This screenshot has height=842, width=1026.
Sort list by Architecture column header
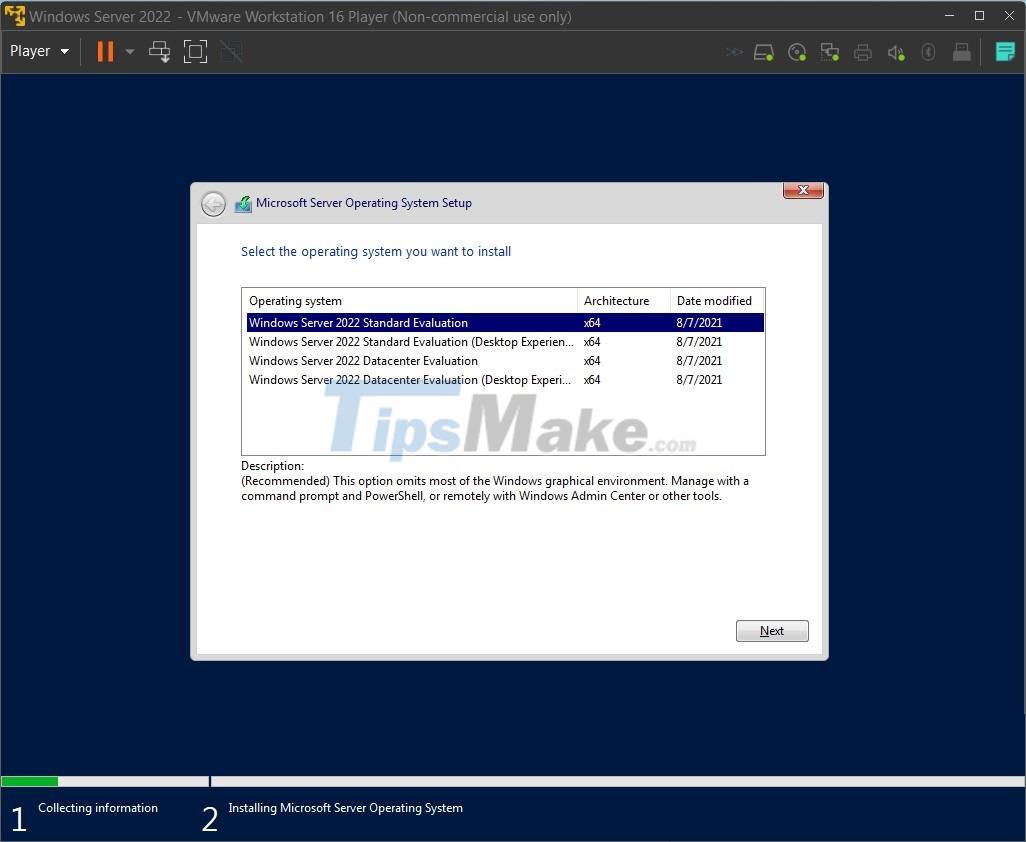pyautogui.click(x=613, y=300)
